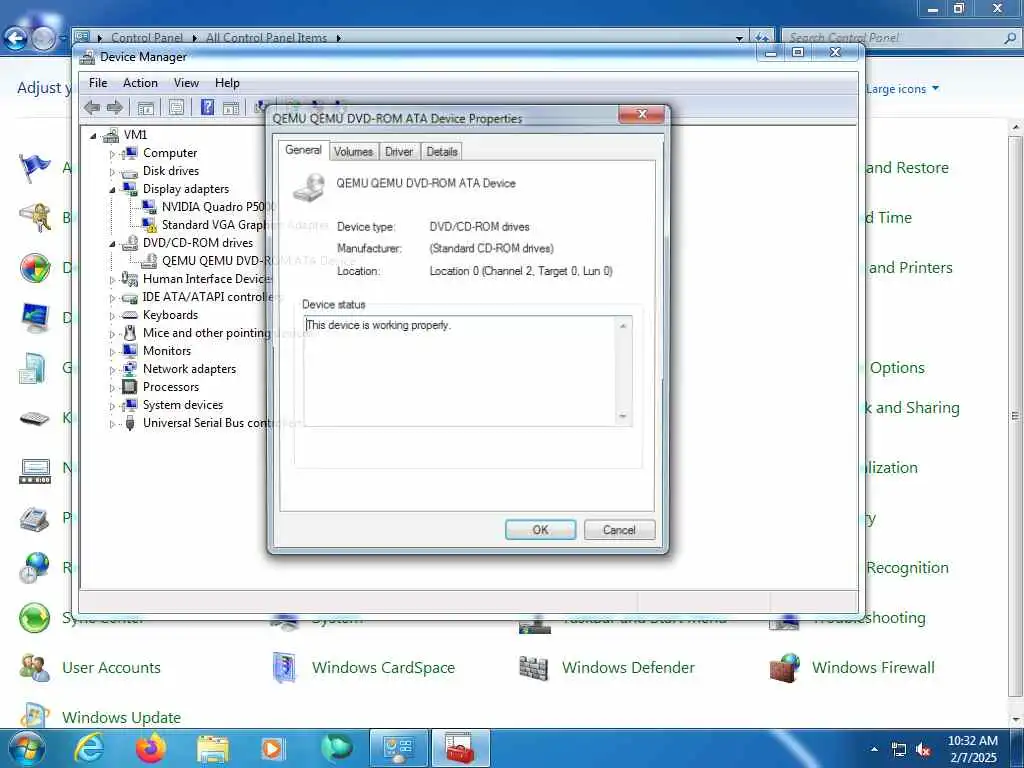Click Control Panel in the address breadcrumb
This screenshot has height=768, width=1024.
pos(147,38)
